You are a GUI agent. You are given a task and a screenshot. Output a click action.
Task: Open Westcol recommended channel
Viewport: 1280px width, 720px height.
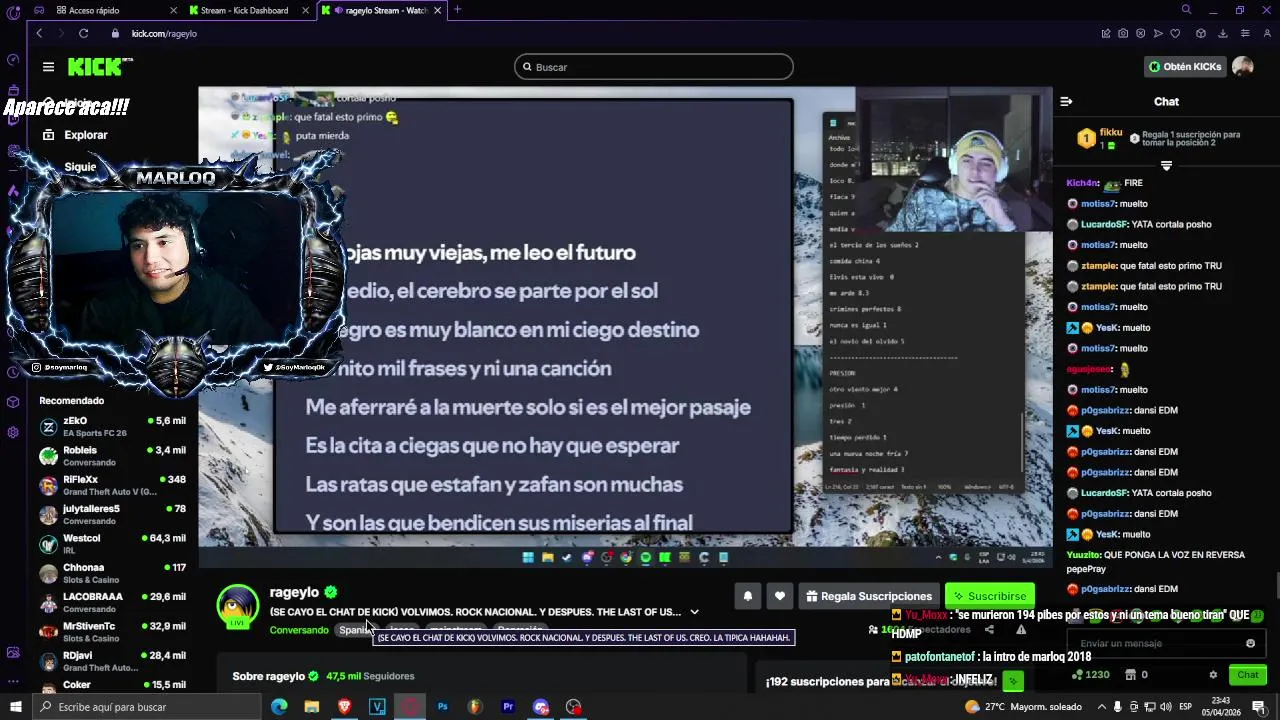coord(113,544)
